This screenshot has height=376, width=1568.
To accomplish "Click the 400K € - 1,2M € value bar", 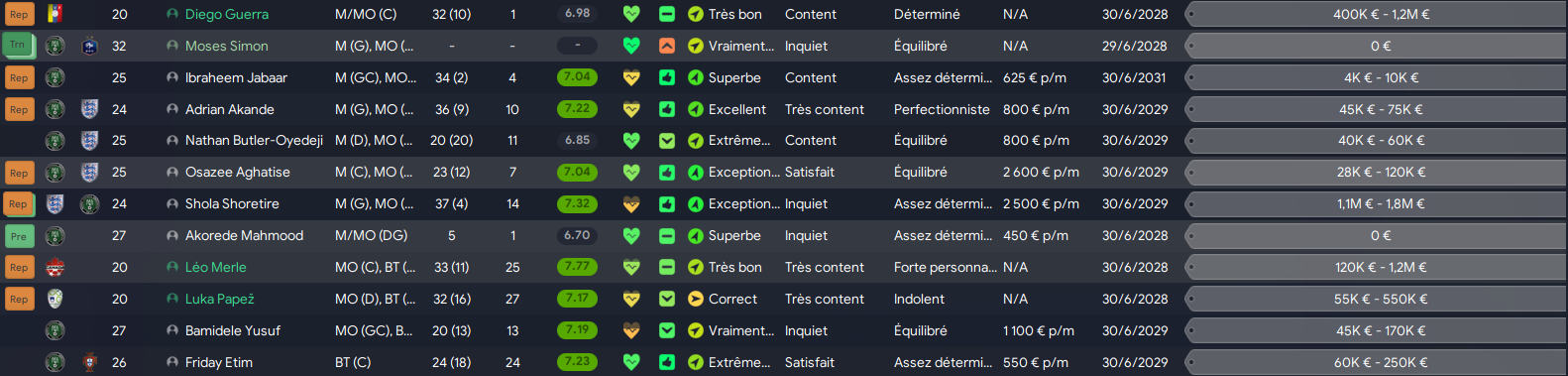I will point(1376,14).
